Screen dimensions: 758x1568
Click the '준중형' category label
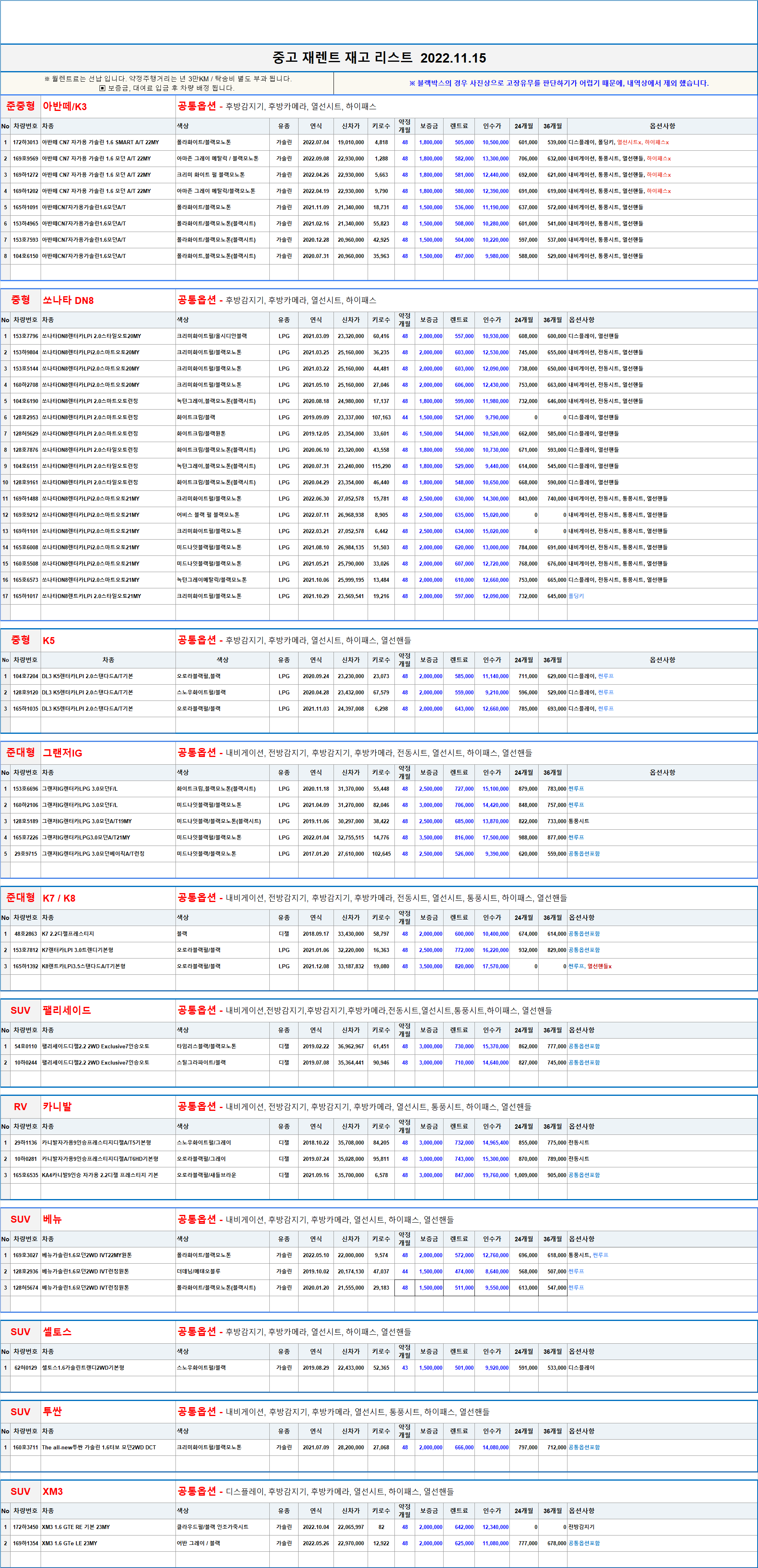click(x=21, y=106)
